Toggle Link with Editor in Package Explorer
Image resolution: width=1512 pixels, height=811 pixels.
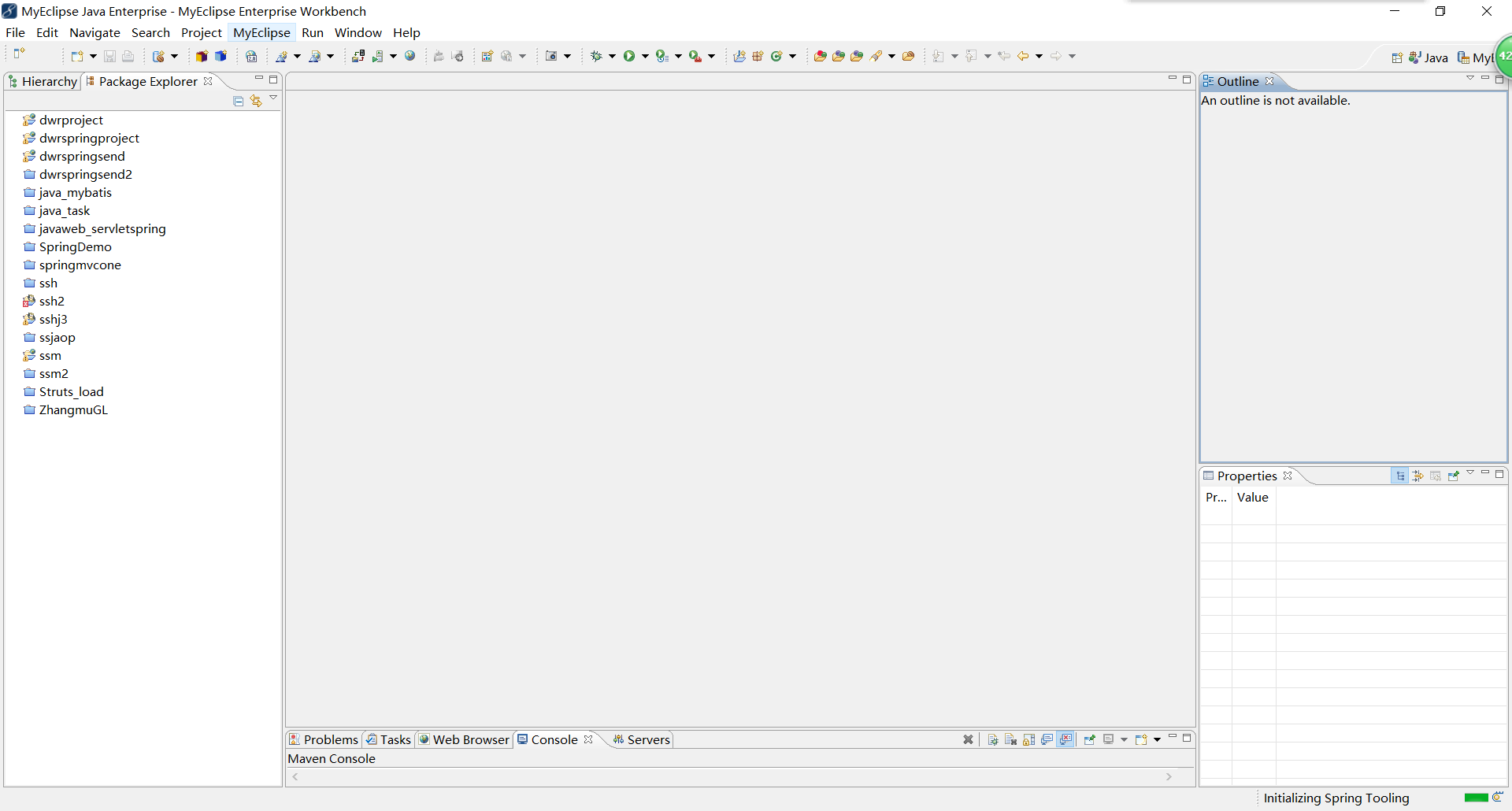[x=256, y=101]
